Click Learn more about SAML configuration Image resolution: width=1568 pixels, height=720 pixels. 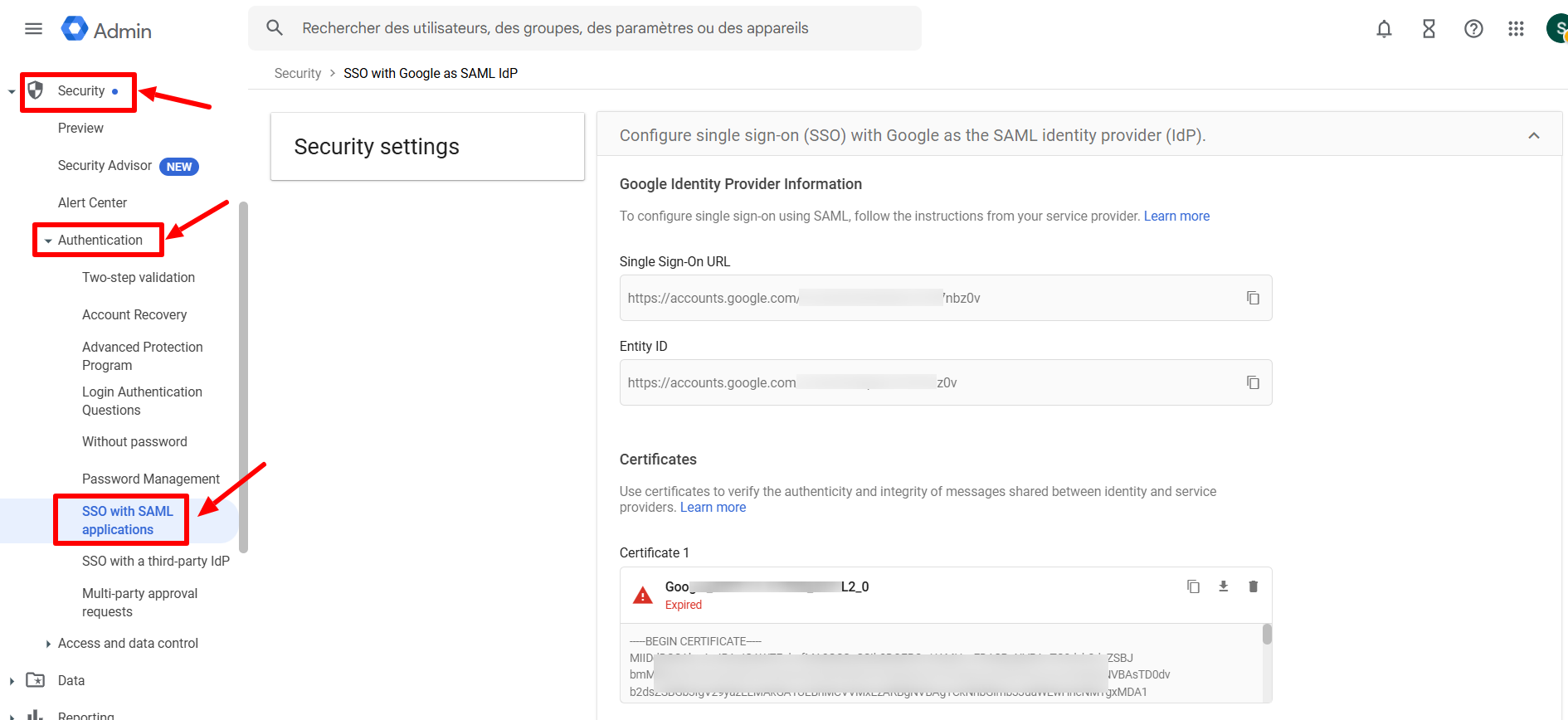(1176, 216)
